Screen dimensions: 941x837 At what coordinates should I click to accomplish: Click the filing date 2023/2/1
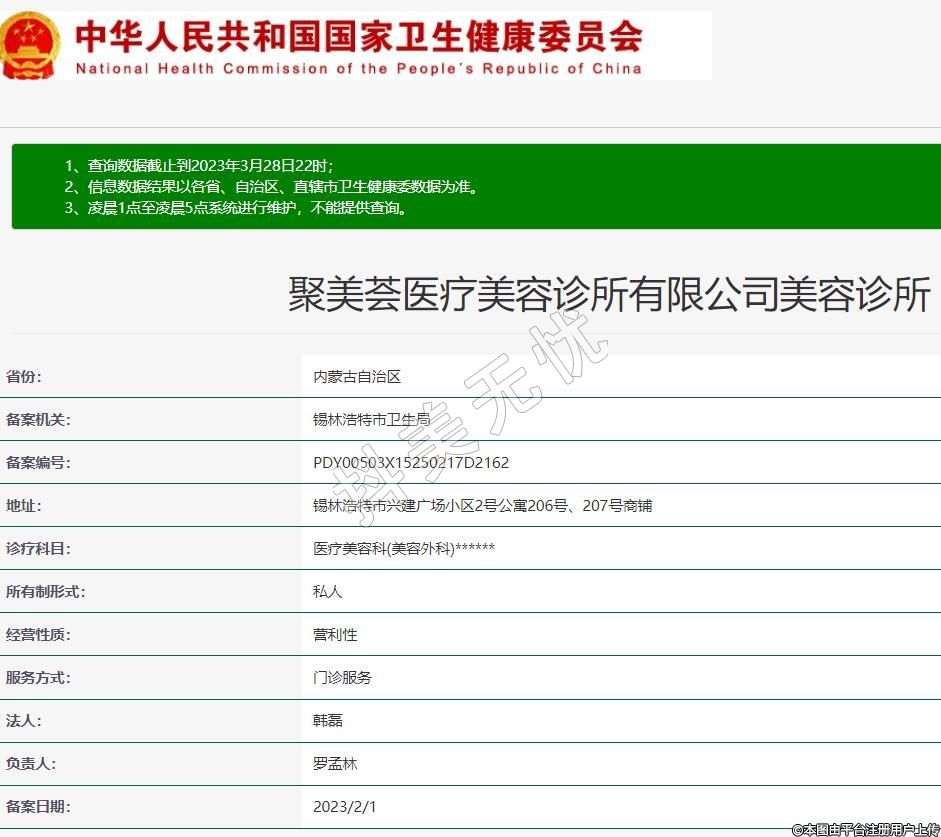click(x=345, y=807)
